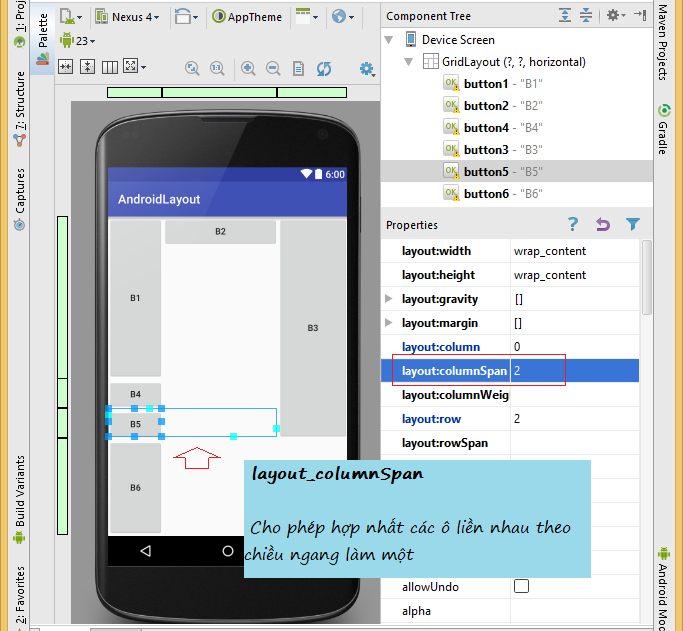Toggle the properties filter funnel icon

point(632,224)
